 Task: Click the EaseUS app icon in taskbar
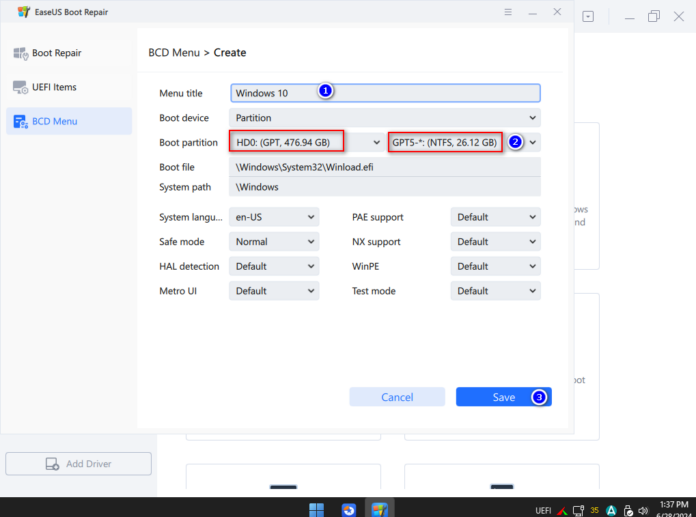[379, 508]
